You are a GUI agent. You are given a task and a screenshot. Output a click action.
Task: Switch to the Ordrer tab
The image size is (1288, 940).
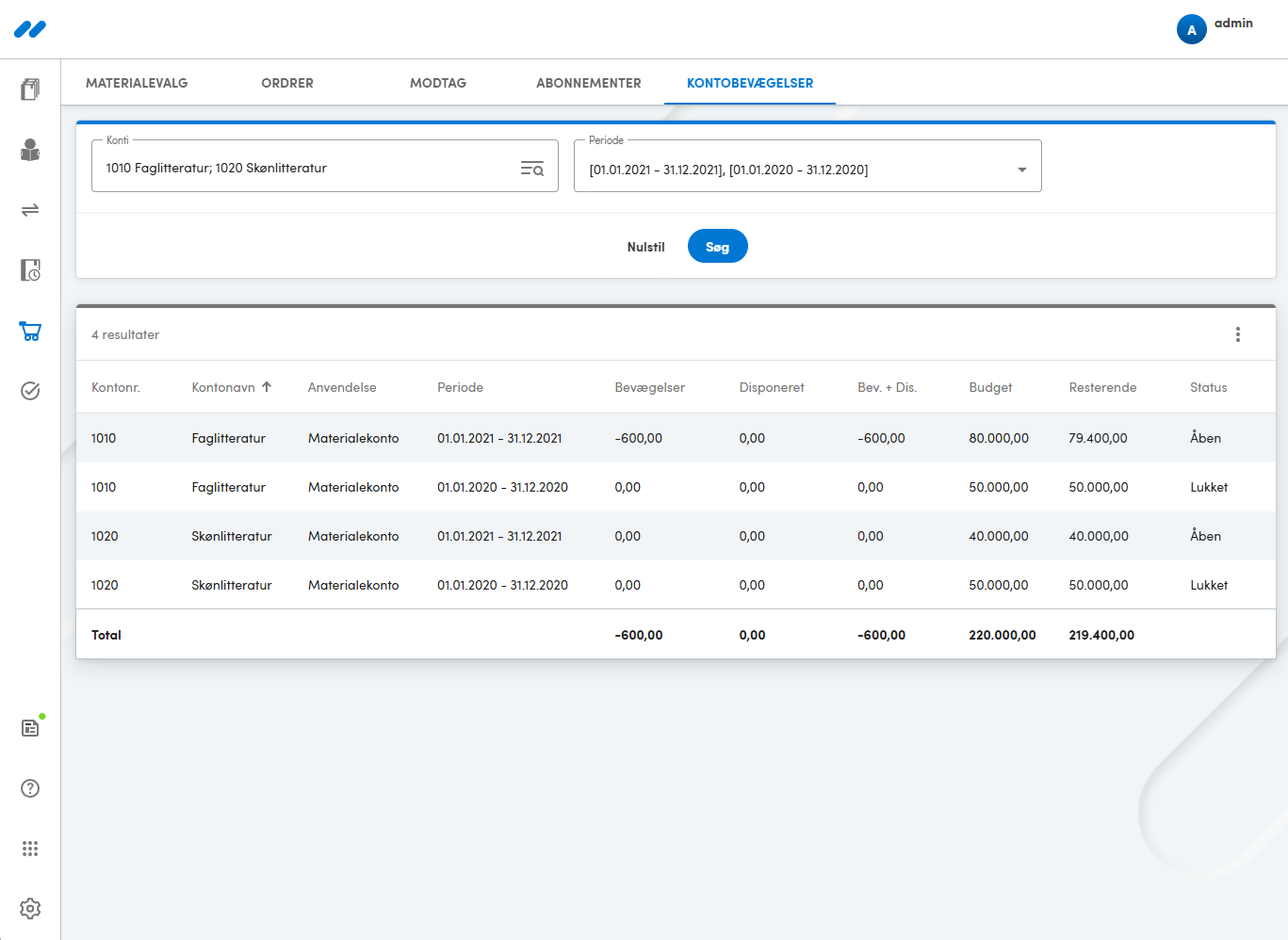[x=287, y=83]
